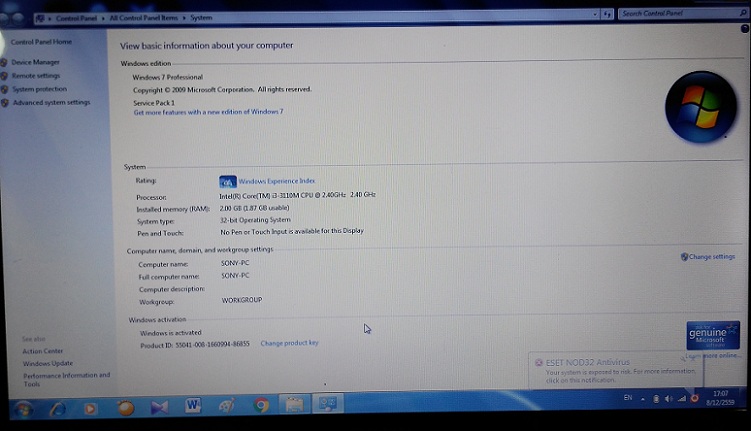Expand arrow after All Control Panel Items
Image resolution: width=751 pixels, height=431 pixels.
click(184, 18)
